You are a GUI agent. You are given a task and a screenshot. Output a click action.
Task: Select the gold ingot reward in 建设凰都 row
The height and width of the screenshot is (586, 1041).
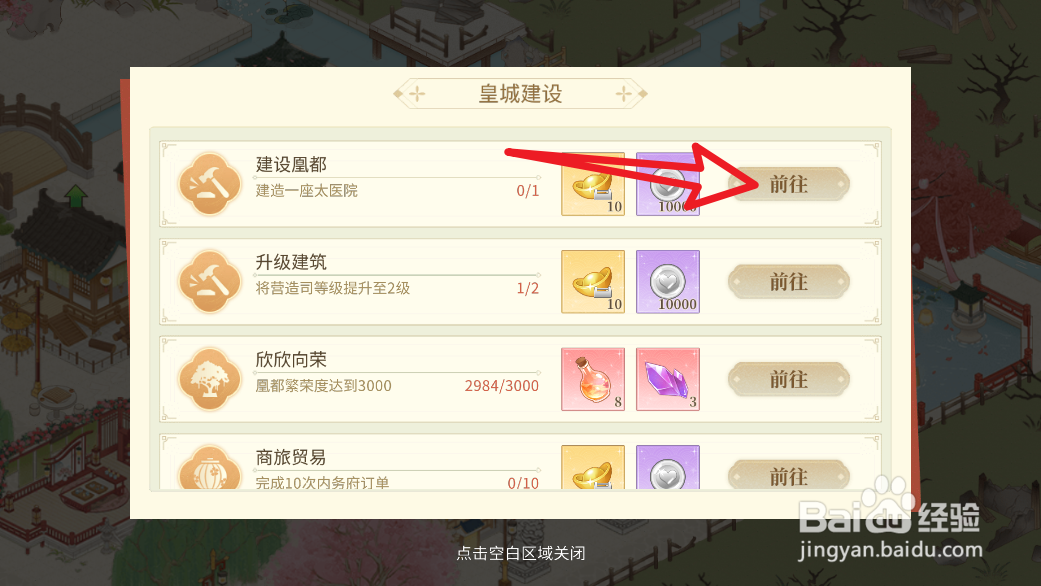(x=593, y=184)
